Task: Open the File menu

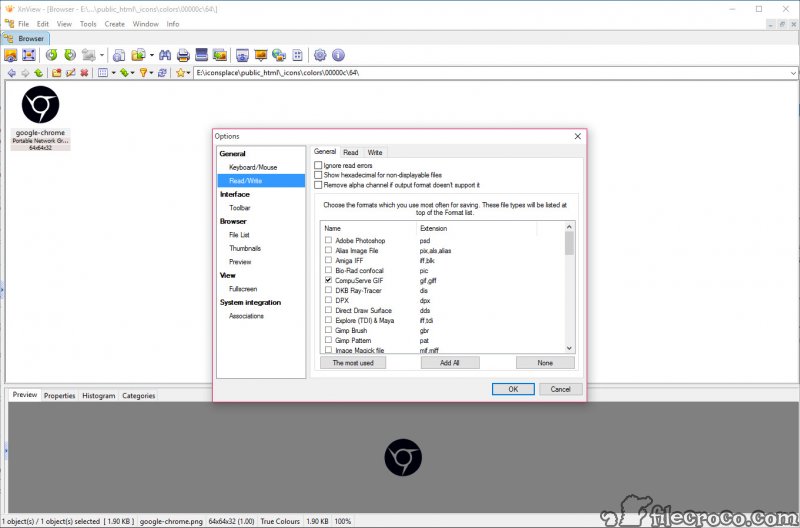Action: [23, 24]
